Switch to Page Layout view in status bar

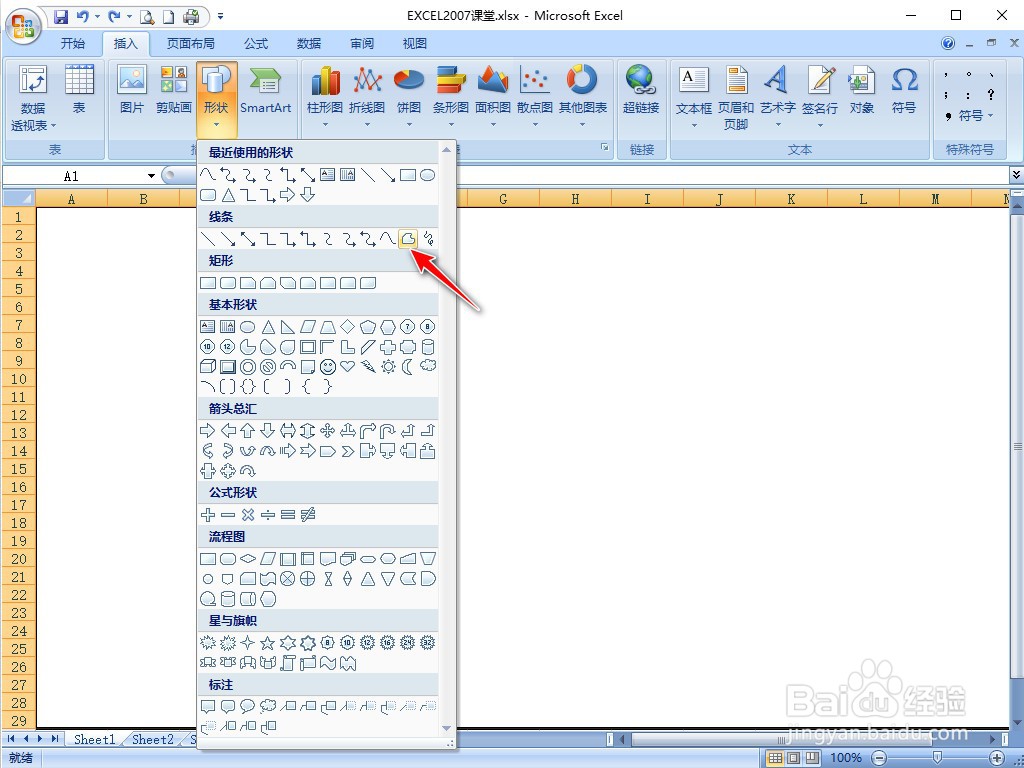793,758
